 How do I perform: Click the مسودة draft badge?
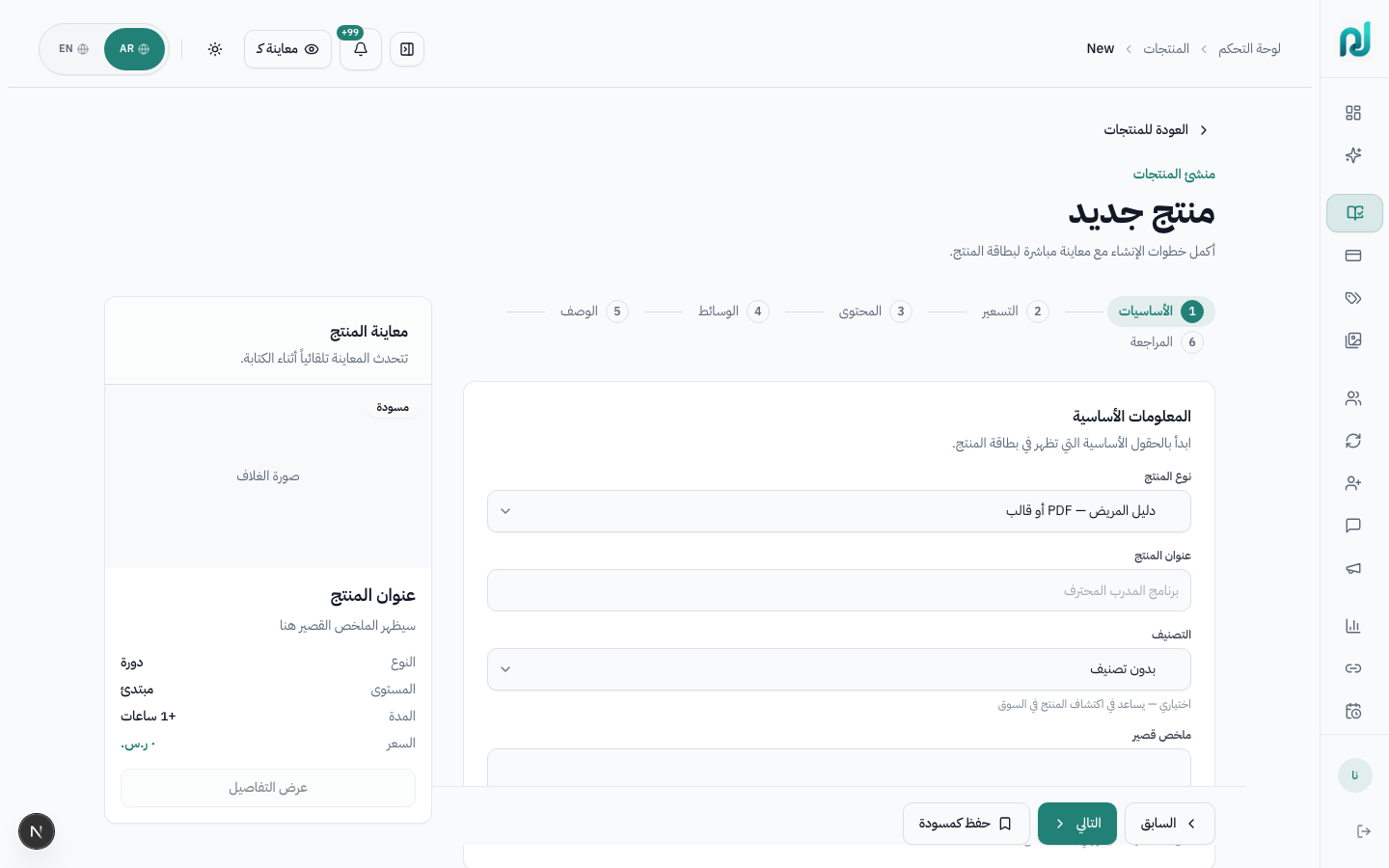(x=393, y=408)
